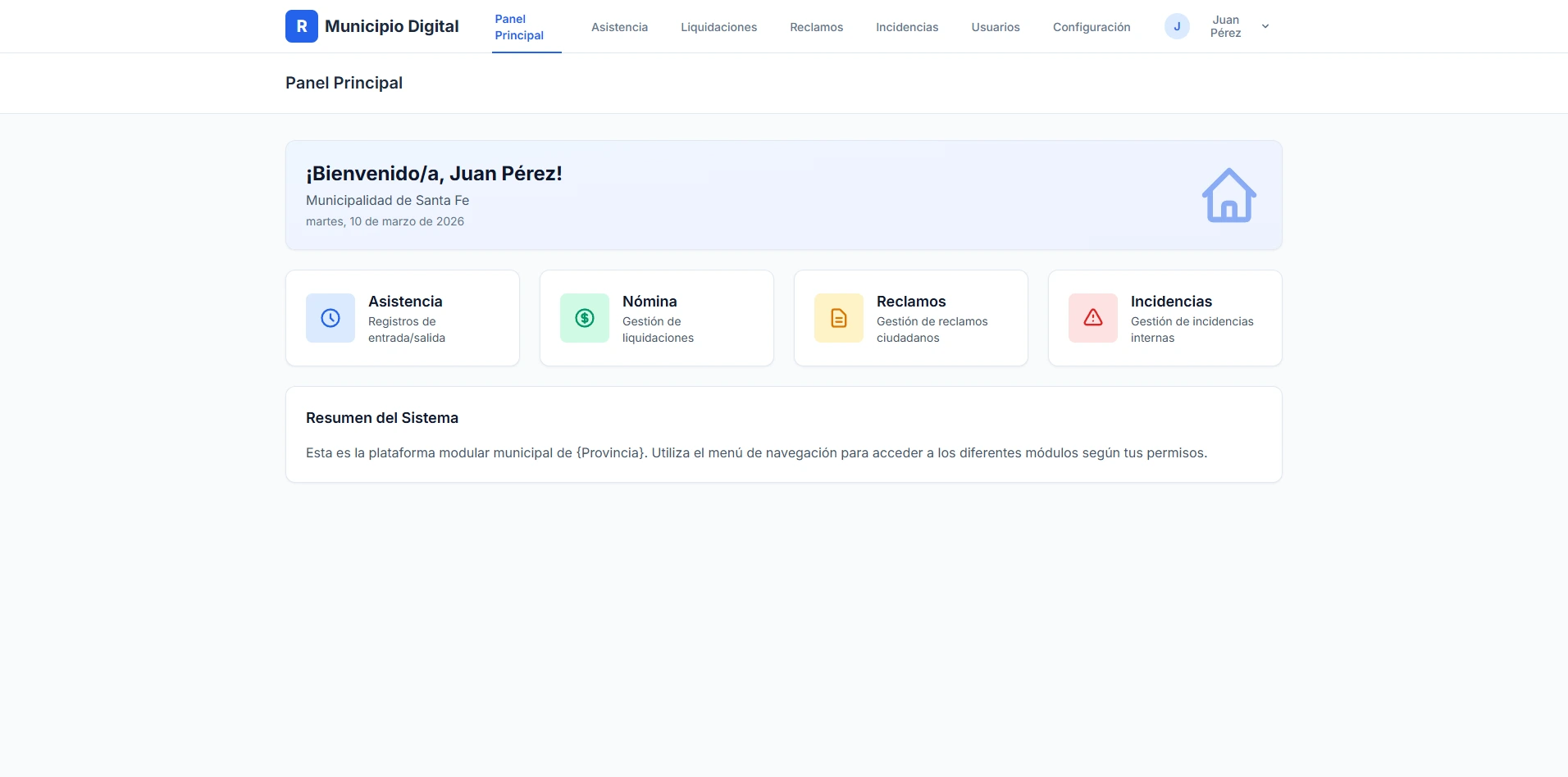The image size is (1568, 777).
Task: Open Configuración in the navigation bar
Action: [1092, 27]
